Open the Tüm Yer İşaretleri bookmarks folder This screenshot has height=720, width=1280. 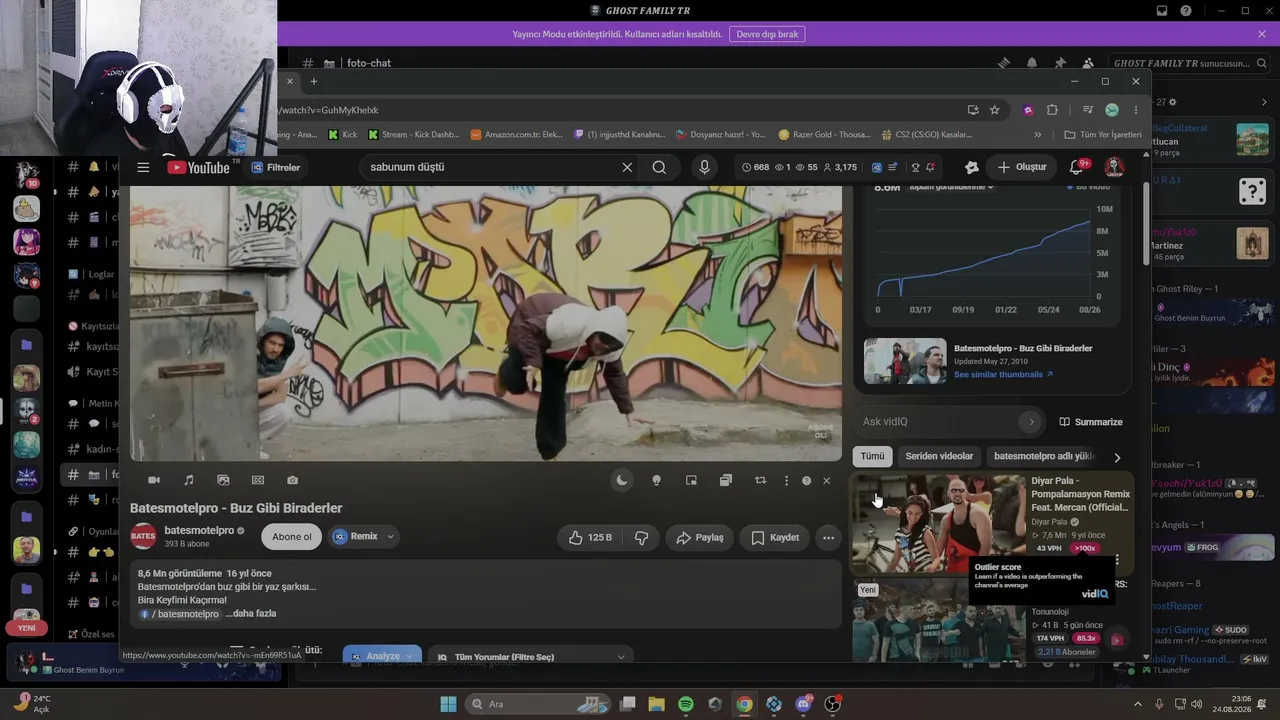pyautogui.click(x=1103, y=135)
